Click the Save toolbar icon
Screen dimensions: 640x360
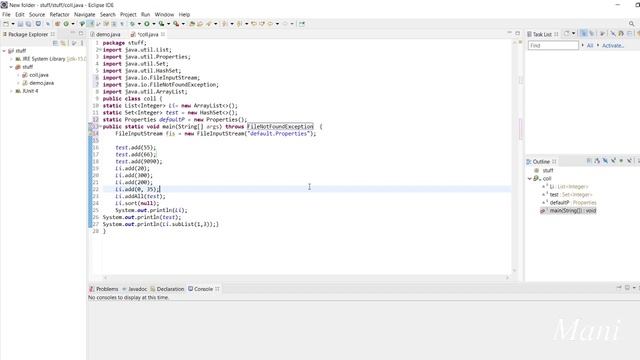[20, 24]
